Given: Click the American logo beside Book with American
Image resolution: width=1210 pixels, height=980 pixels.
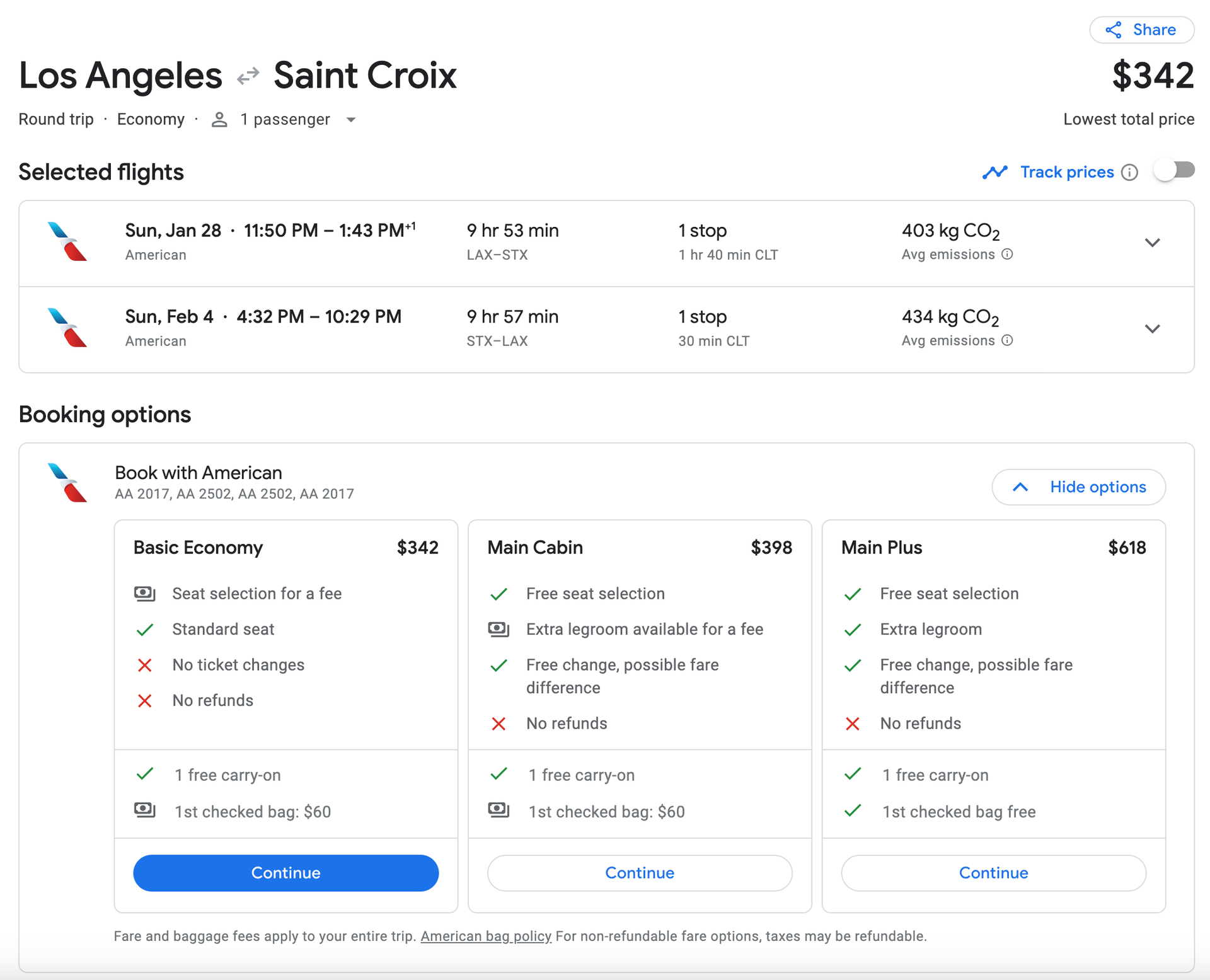Looking at the screenshot, I should (x=67, y=483).
